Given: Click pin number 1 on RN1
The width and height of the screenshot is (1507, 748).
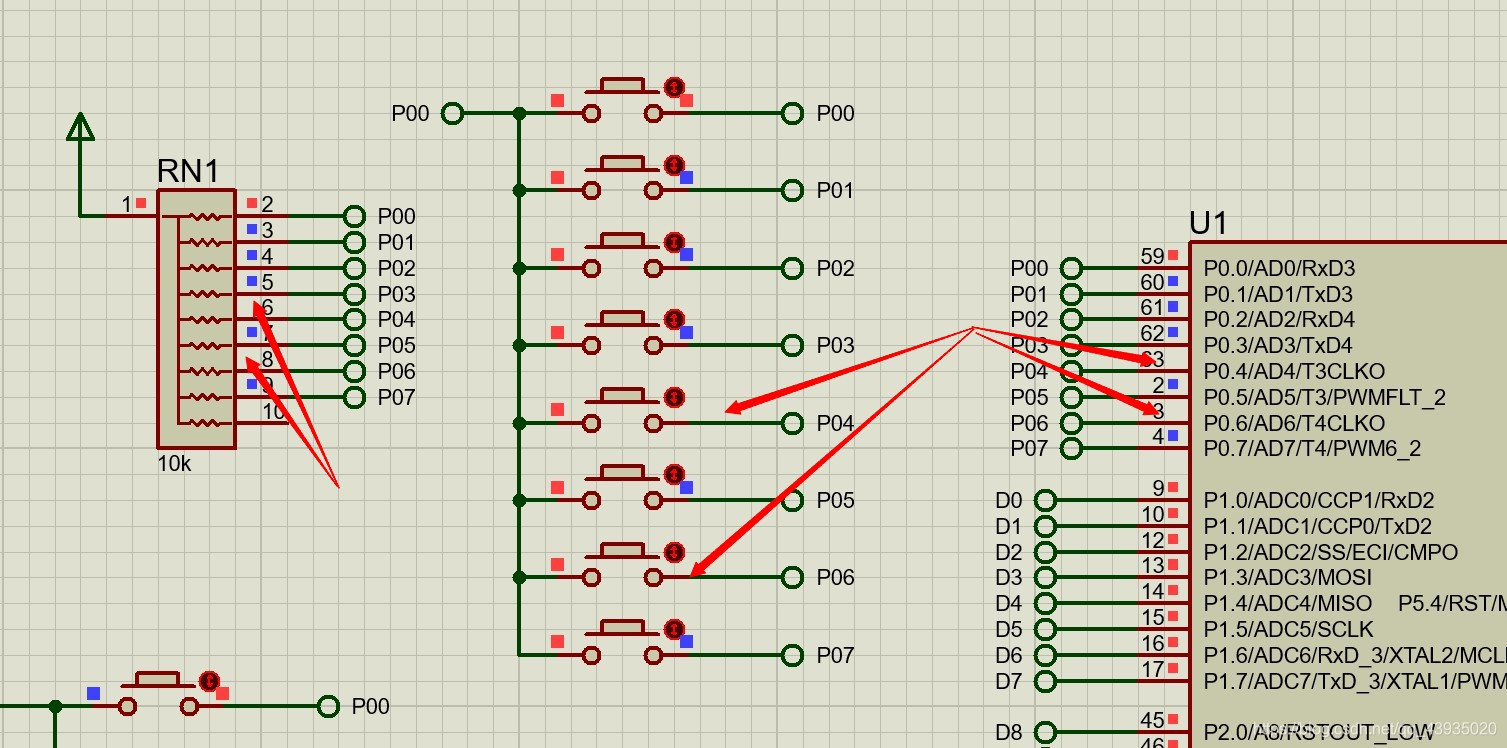Looking at the screenshot, I should [127, 204].
